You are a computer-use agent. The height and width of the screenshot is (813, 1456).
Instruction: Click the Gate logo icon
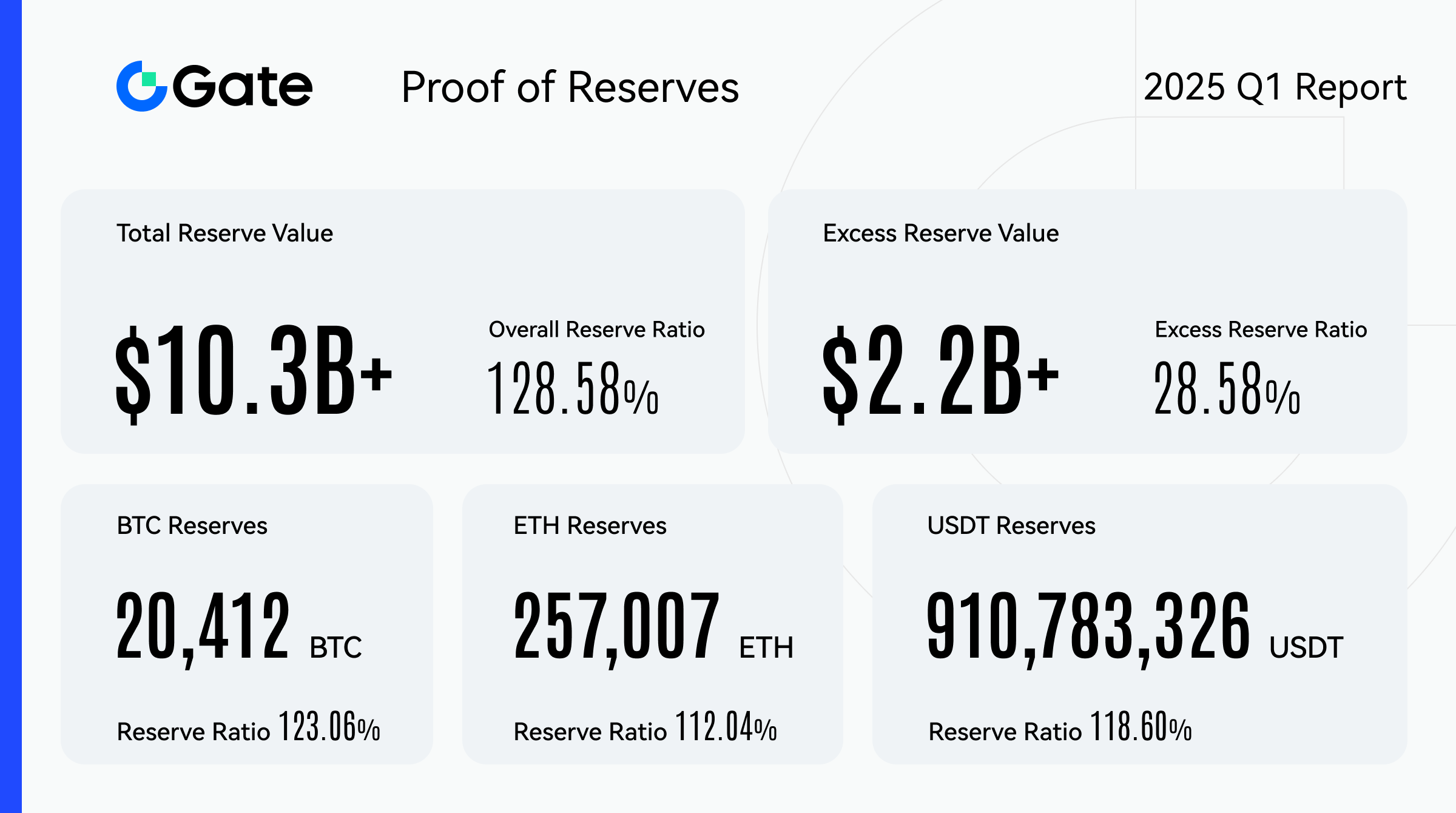(141, 86)
